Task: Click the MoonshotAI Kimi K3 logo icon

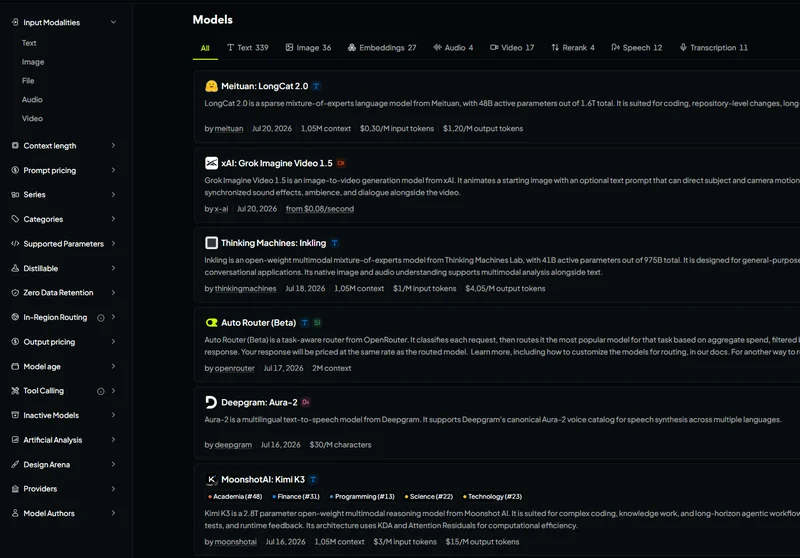Action: [211, 479]
